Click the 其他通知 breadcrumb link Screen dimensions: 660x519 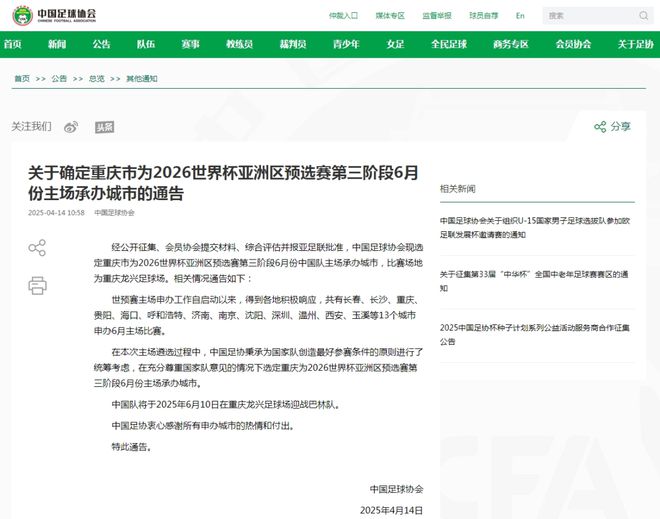[142, 78]
